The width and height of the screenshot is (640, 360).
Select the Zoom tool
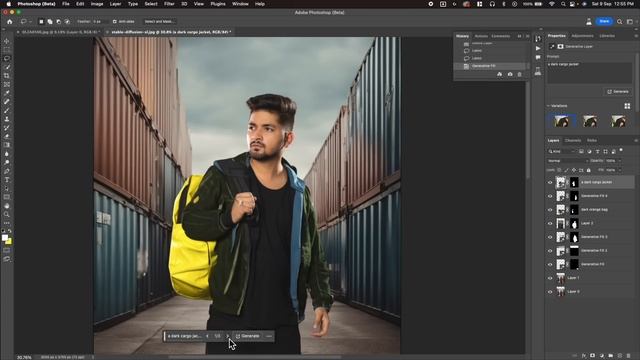click(7, 214)
